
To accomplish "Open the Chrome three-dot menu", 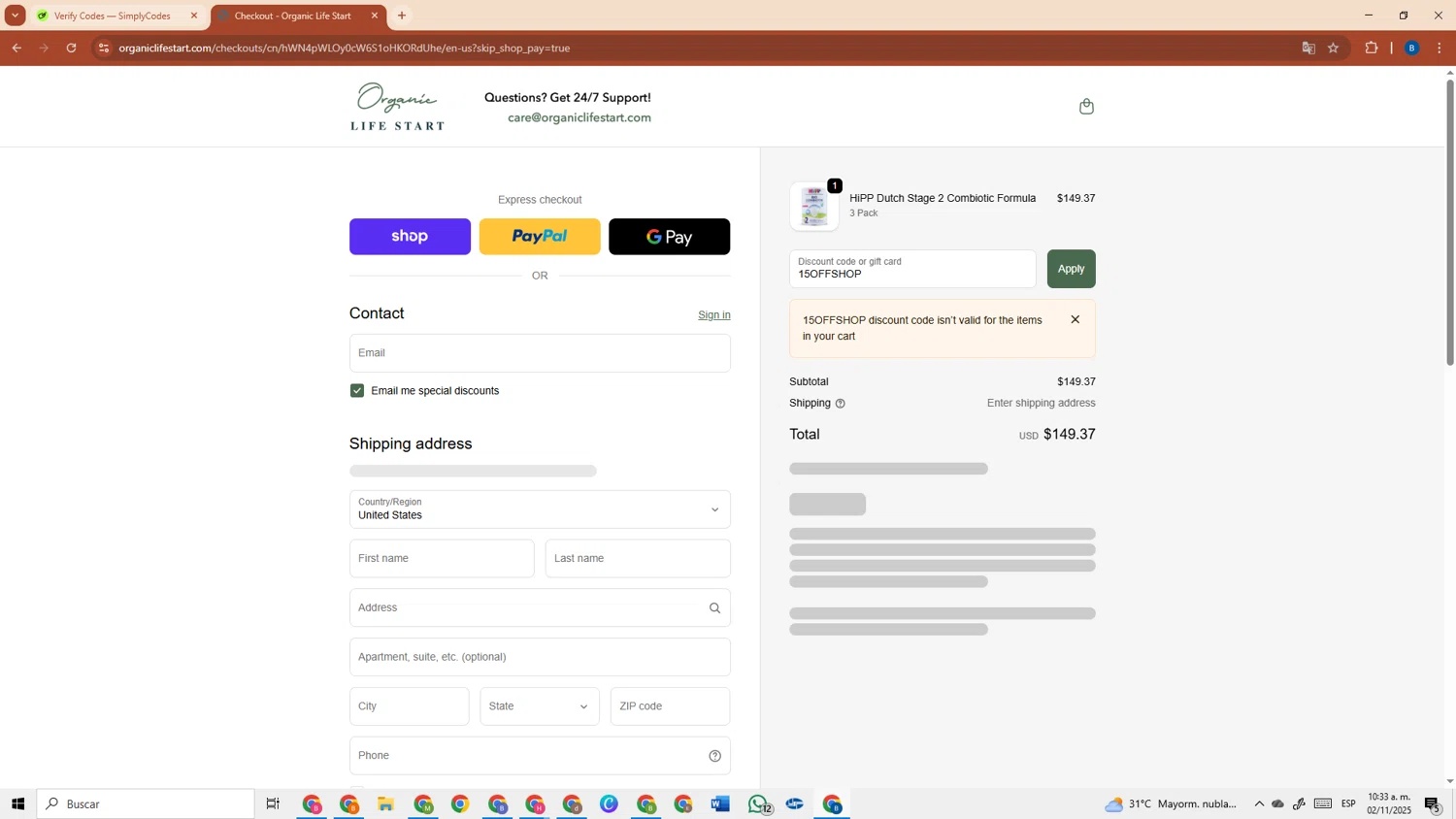I will [x=1439, y=48].
